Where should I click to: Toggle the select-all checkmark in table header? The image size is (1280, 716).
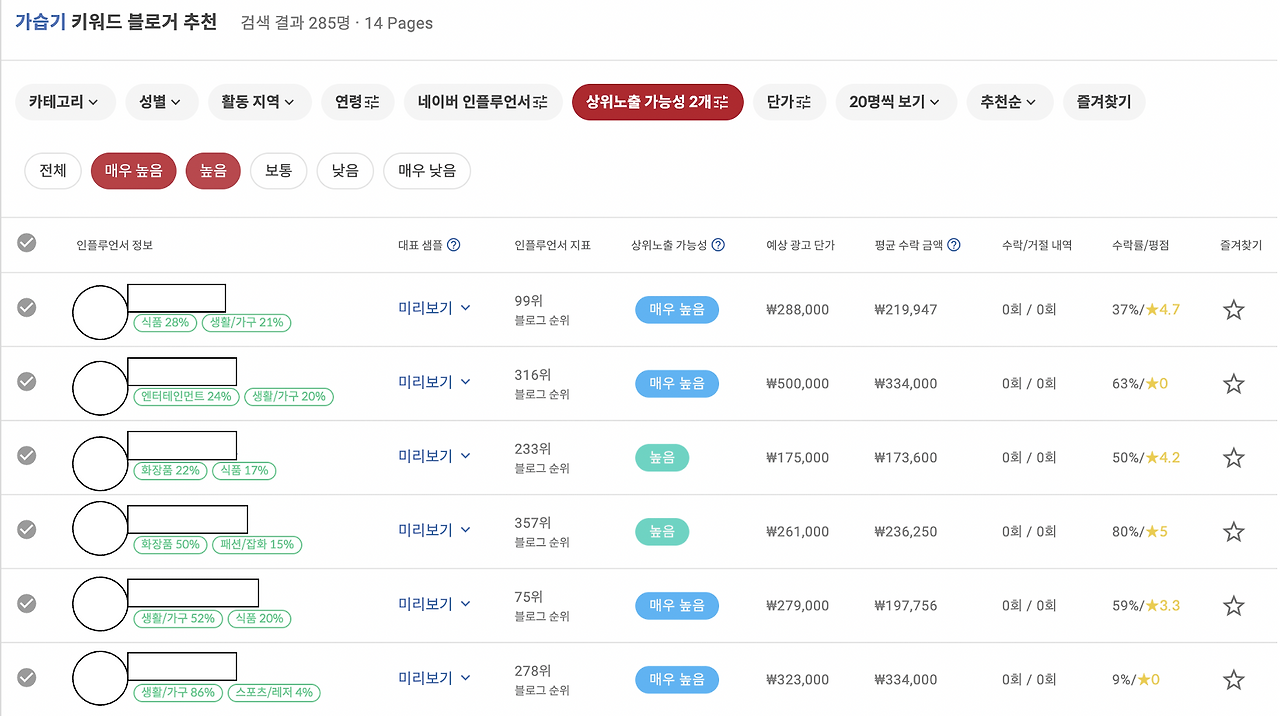pyautogui.click(x=27, y=243)
